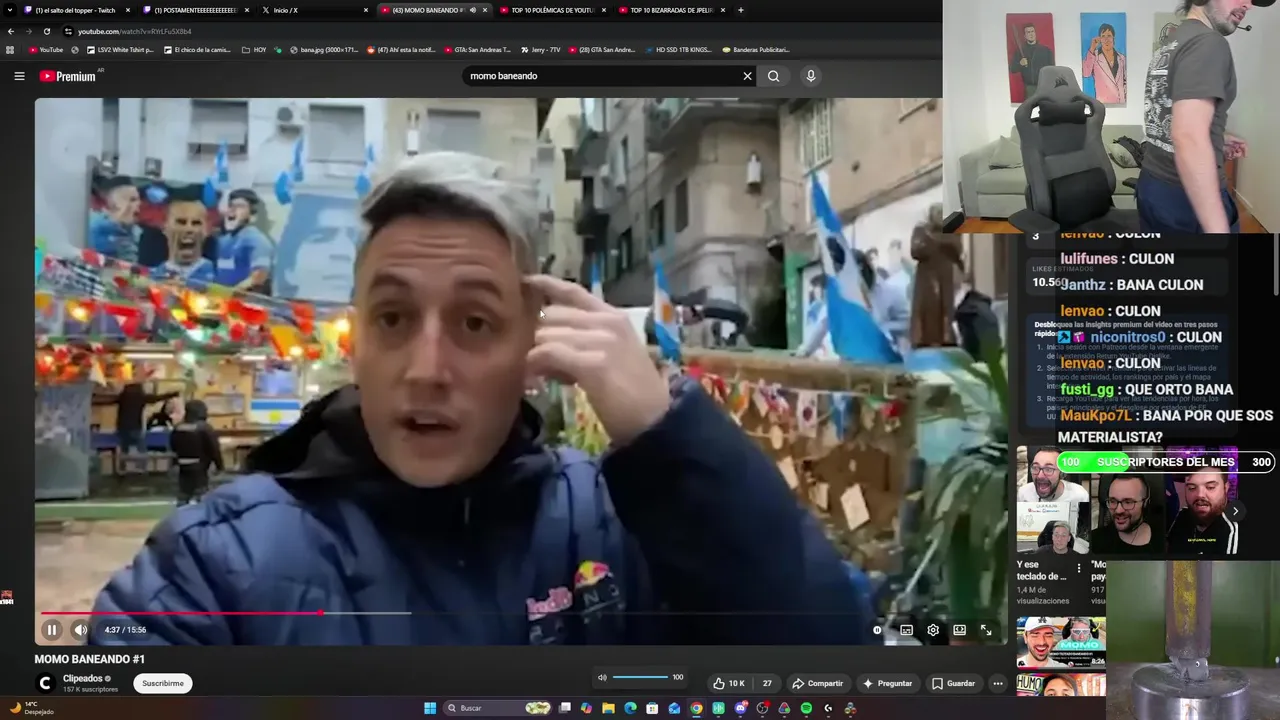Open the browser apps grid shortcut

coord(10,49)
